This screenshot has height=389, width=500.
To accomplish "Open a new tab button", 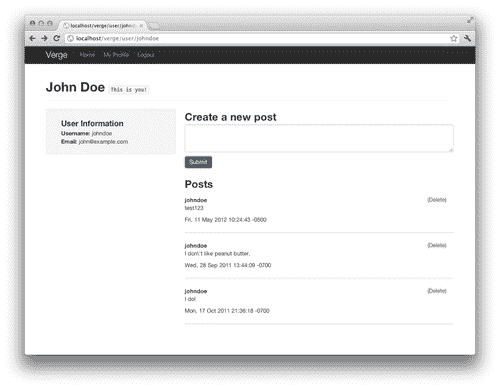I will (x=154, y=26).
